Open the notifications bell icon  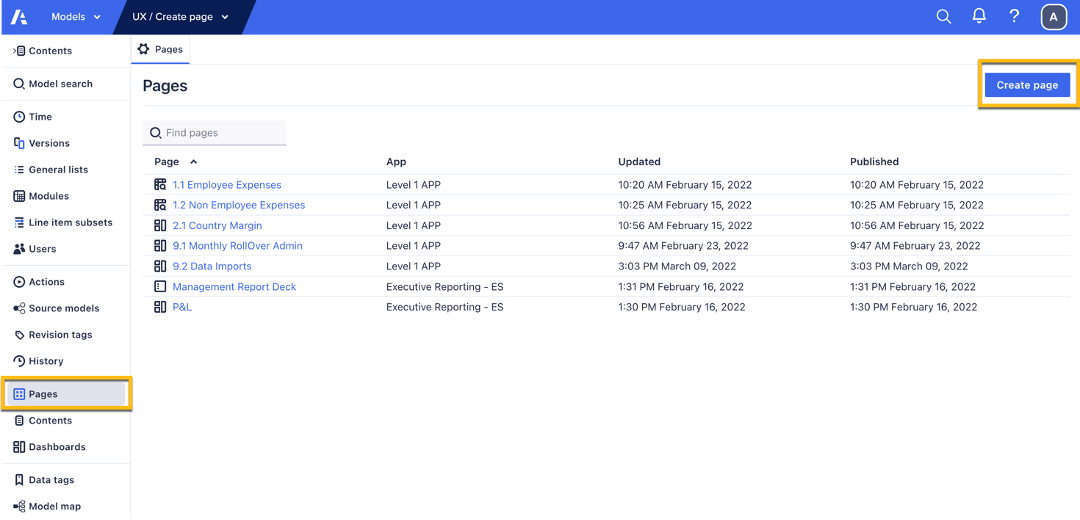(979, 17)
